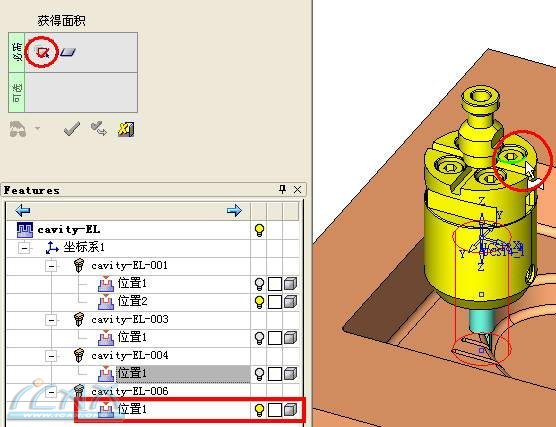The image size is (556, 427).
Task: Collapse the cavity-EL-001 node
Action: pyautogui.click(x=51, y=266)
